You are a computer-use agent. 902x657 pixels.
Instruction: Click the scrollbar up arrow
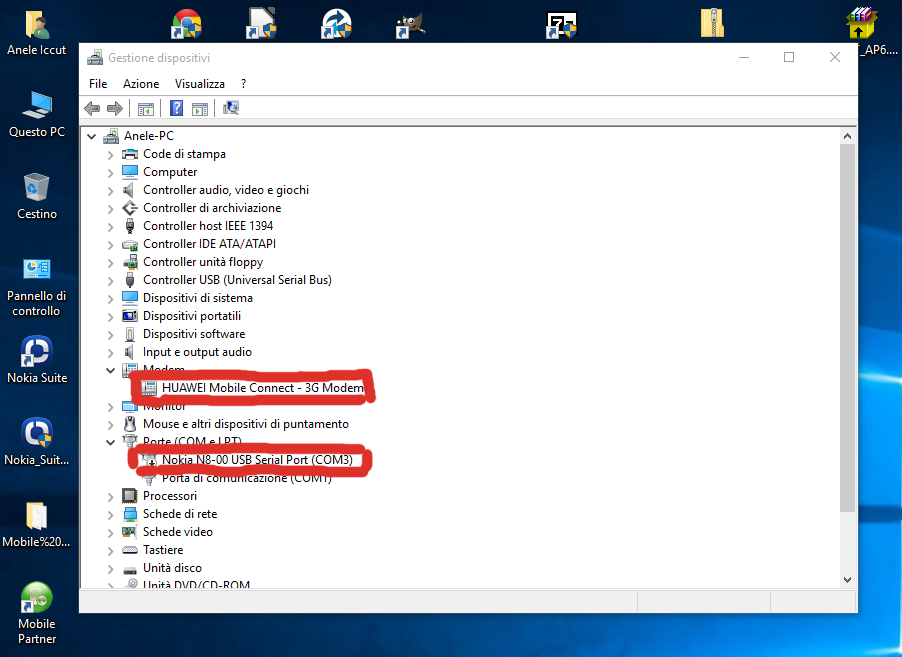[x=847, y=136]
